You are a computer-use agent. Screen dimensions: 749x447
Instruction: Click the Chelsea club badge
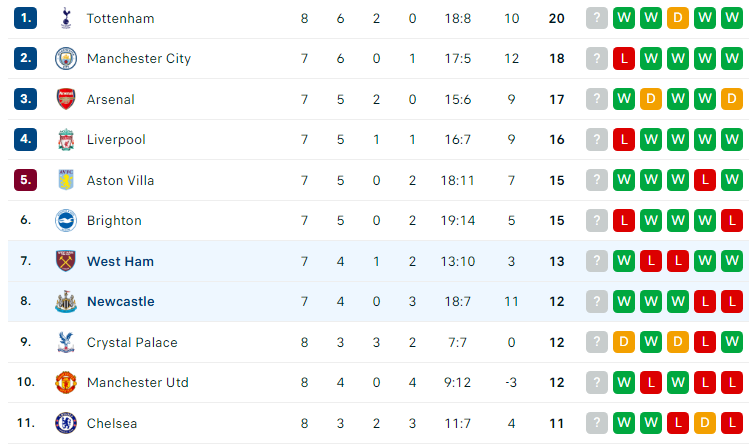[x=66, y=423]
